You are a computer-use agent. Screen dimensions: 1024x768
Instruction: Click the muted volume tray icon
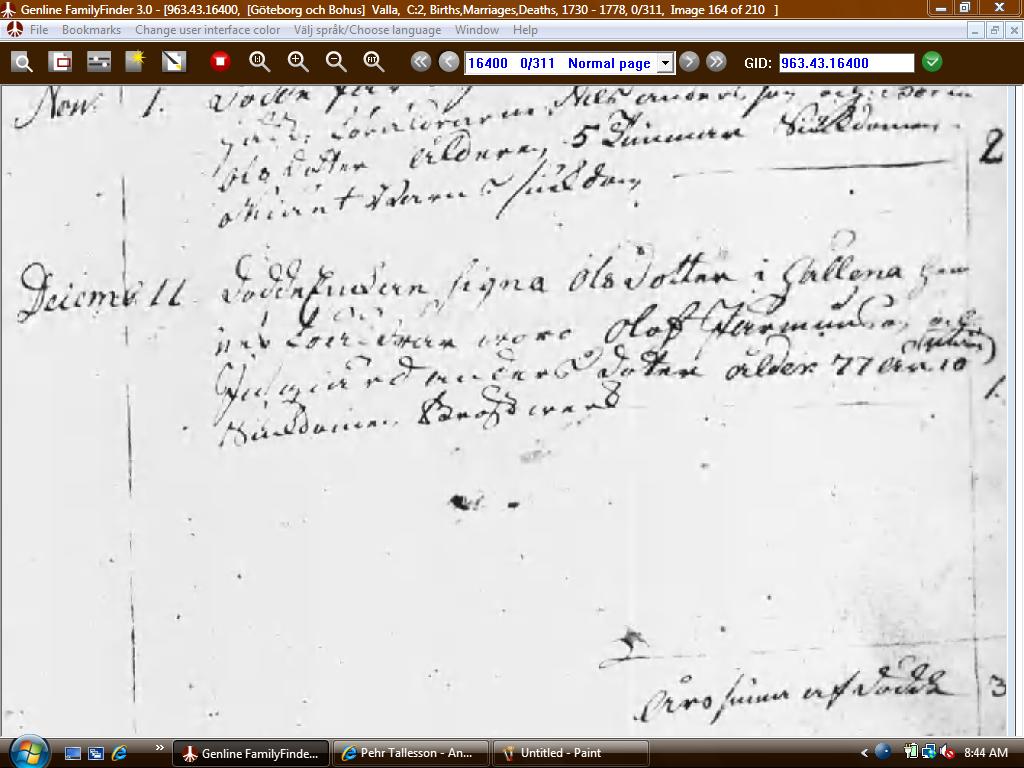pyautogui.click(x=947, y=752)
